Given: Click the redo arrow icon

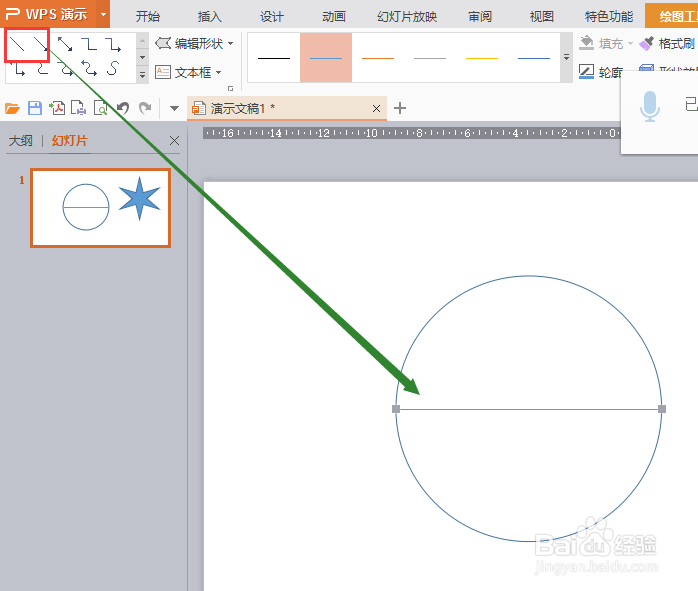Looking at the screenshot, I should [145, 108].
